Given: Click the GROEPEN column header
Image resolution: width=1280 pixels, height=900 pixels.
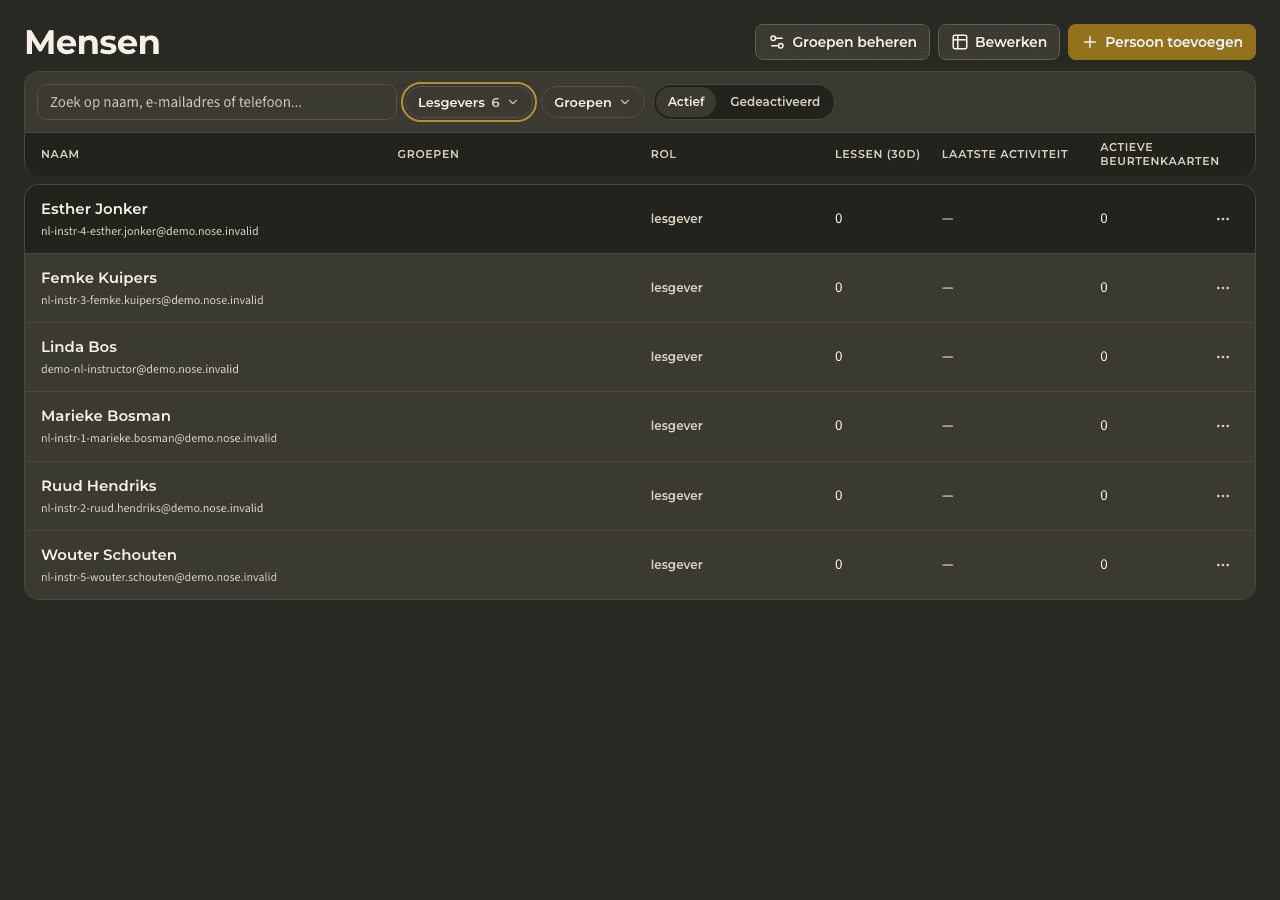Looking at the screenshot, I should pos(428,154).
